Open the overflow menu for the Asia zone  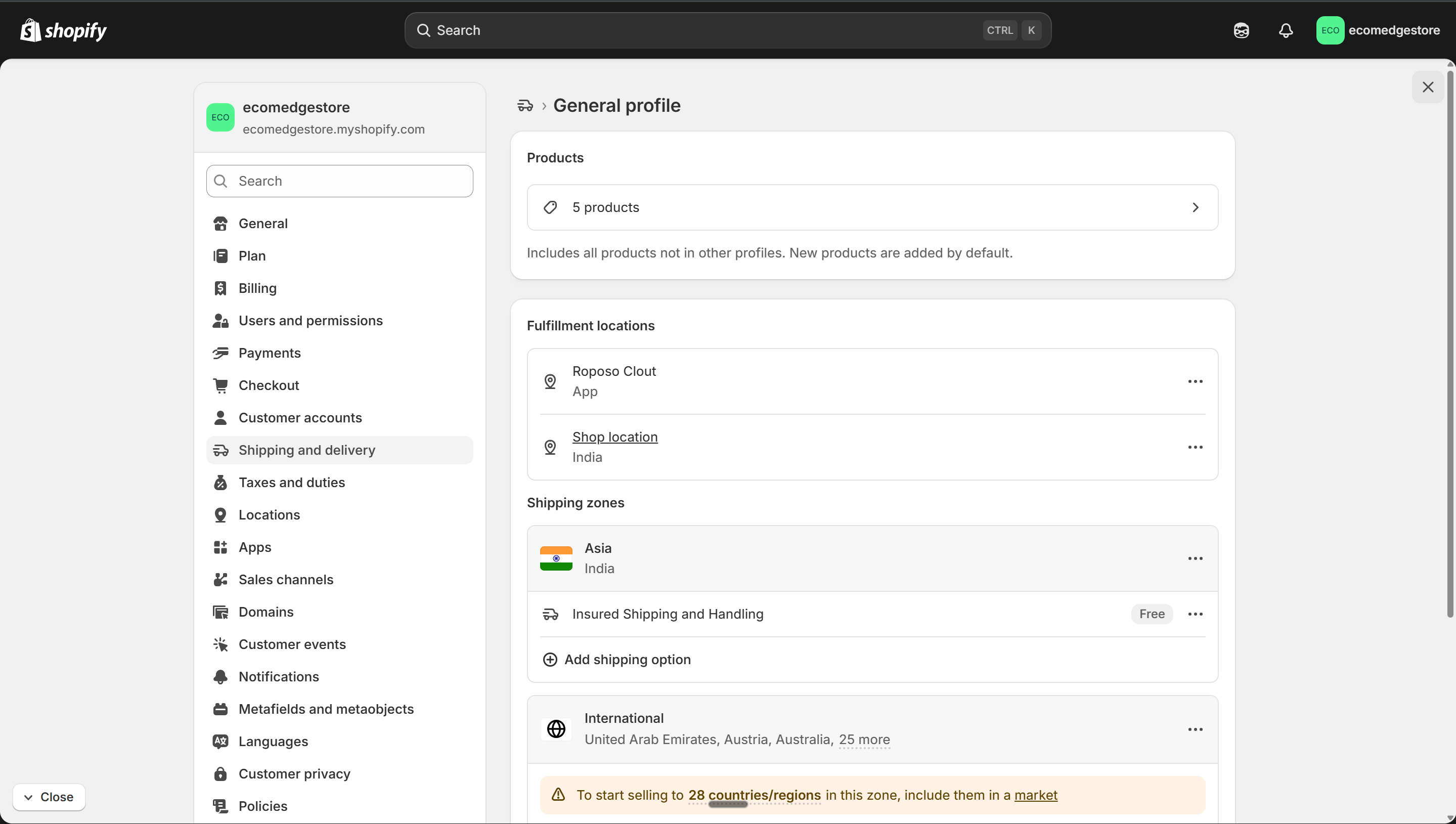(x=1195, y=558)
